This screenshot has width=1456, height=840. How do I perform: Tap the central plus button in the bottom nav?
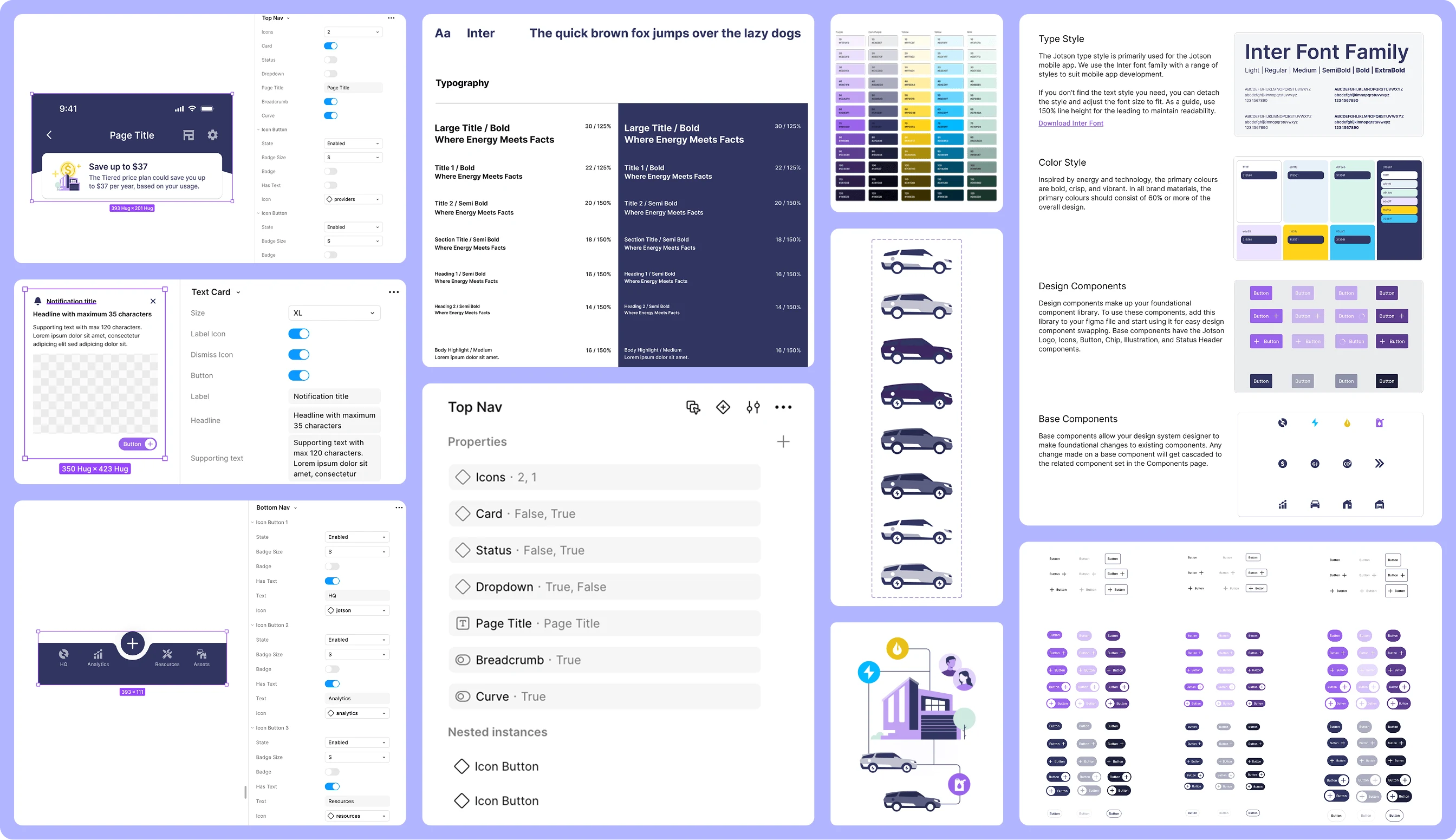tap(132, 643)
